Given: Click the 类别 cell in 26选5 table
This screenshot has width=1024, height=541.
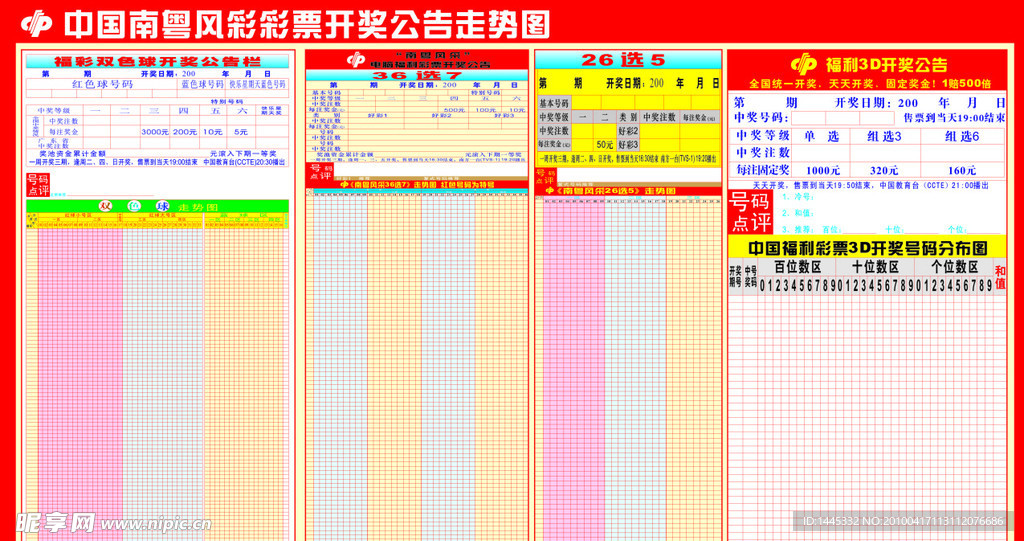Looking at the screenshot, I should coord(628,117).
